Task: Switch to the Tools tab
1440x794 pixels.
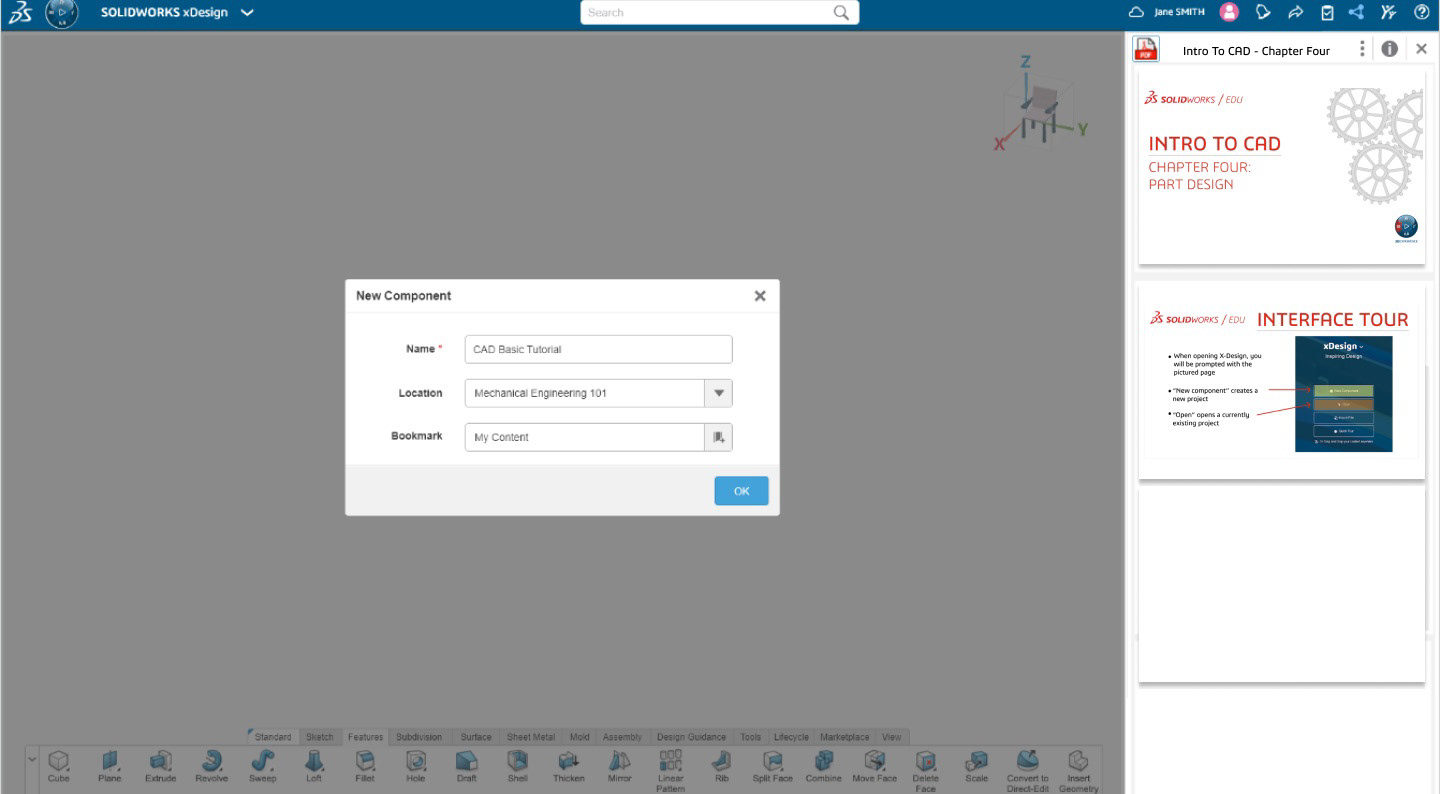Action: [x=750, y=737]
